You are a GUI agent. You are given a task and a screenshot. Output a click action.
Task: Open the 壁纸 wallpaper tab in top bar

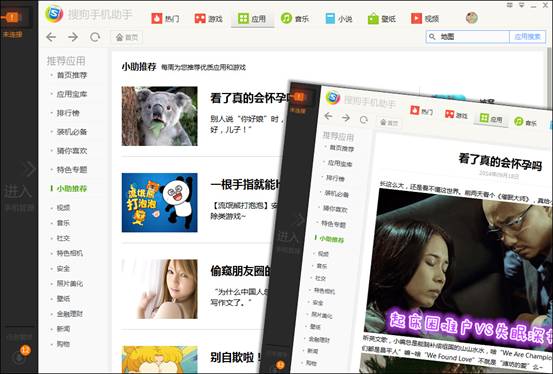(382, 18)
